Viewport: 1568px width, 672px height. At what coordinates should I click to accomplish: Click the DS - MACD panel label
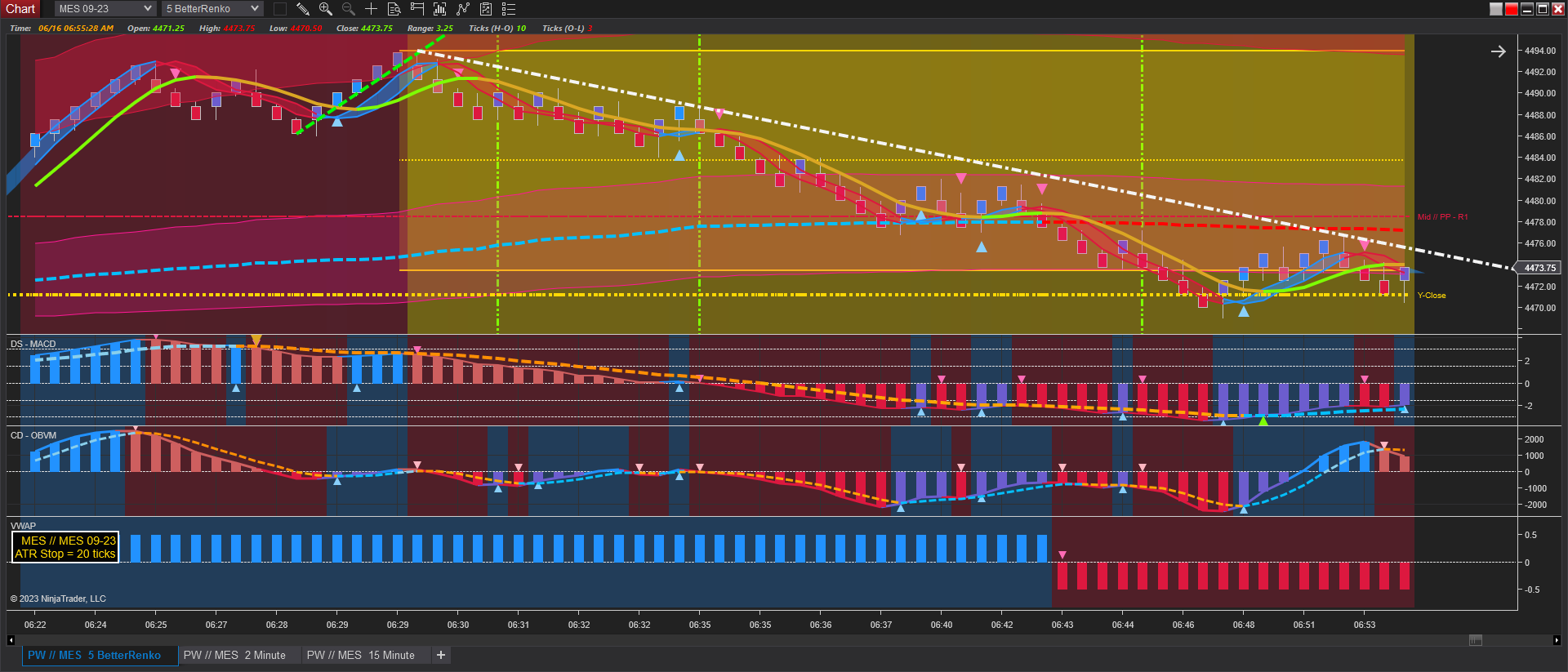[x=33, y=344]
